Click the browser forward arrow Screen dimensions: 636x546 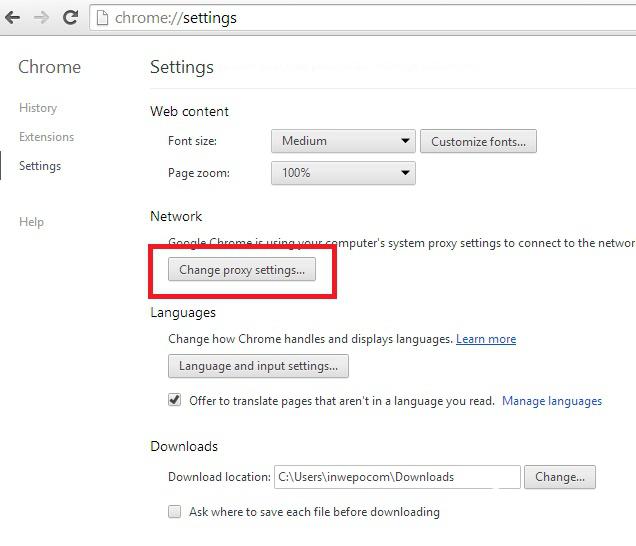[x=42, y=18]
